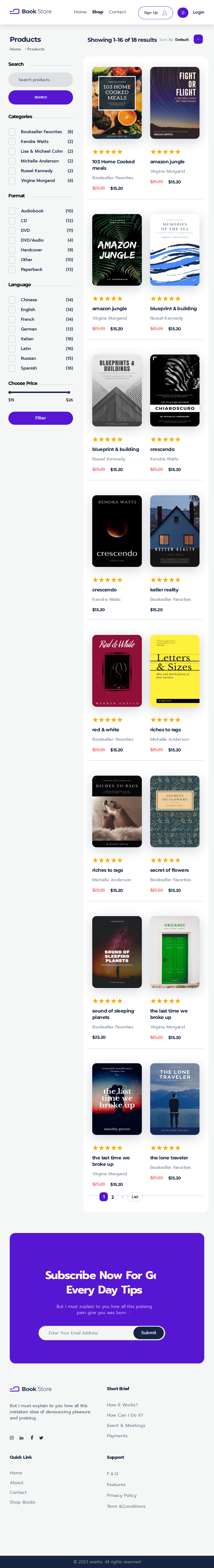Tick the Spanish language checkbox

[11, 368]
